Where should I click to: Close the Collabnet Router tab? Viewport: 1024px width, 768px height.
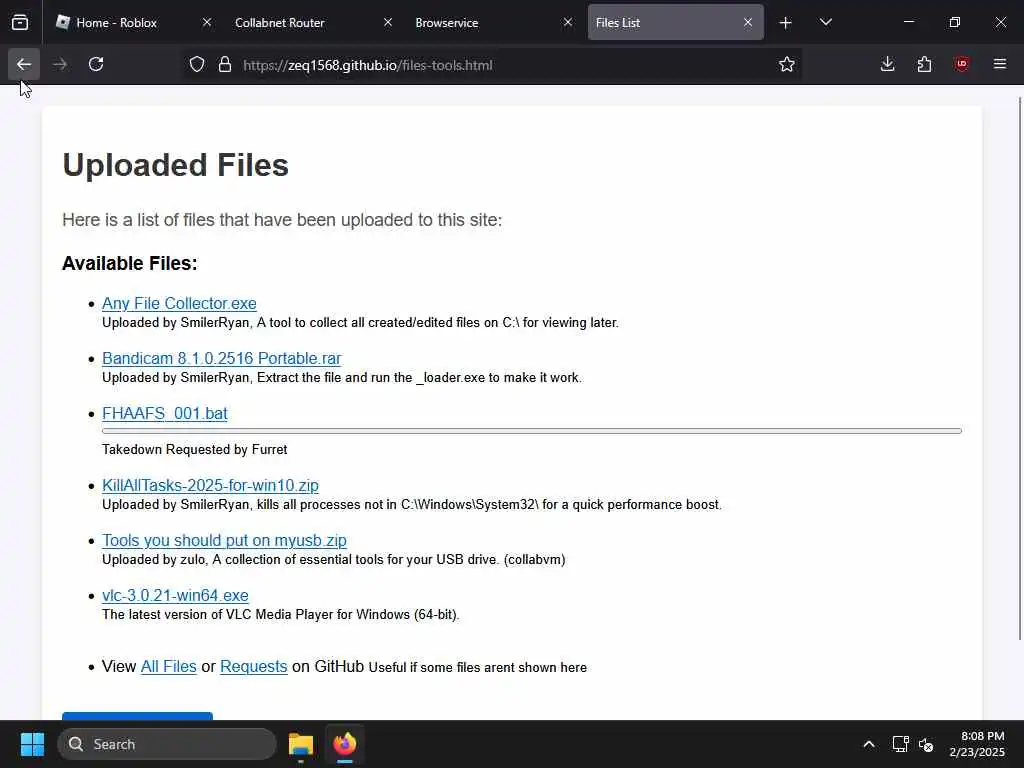(387, 22)
